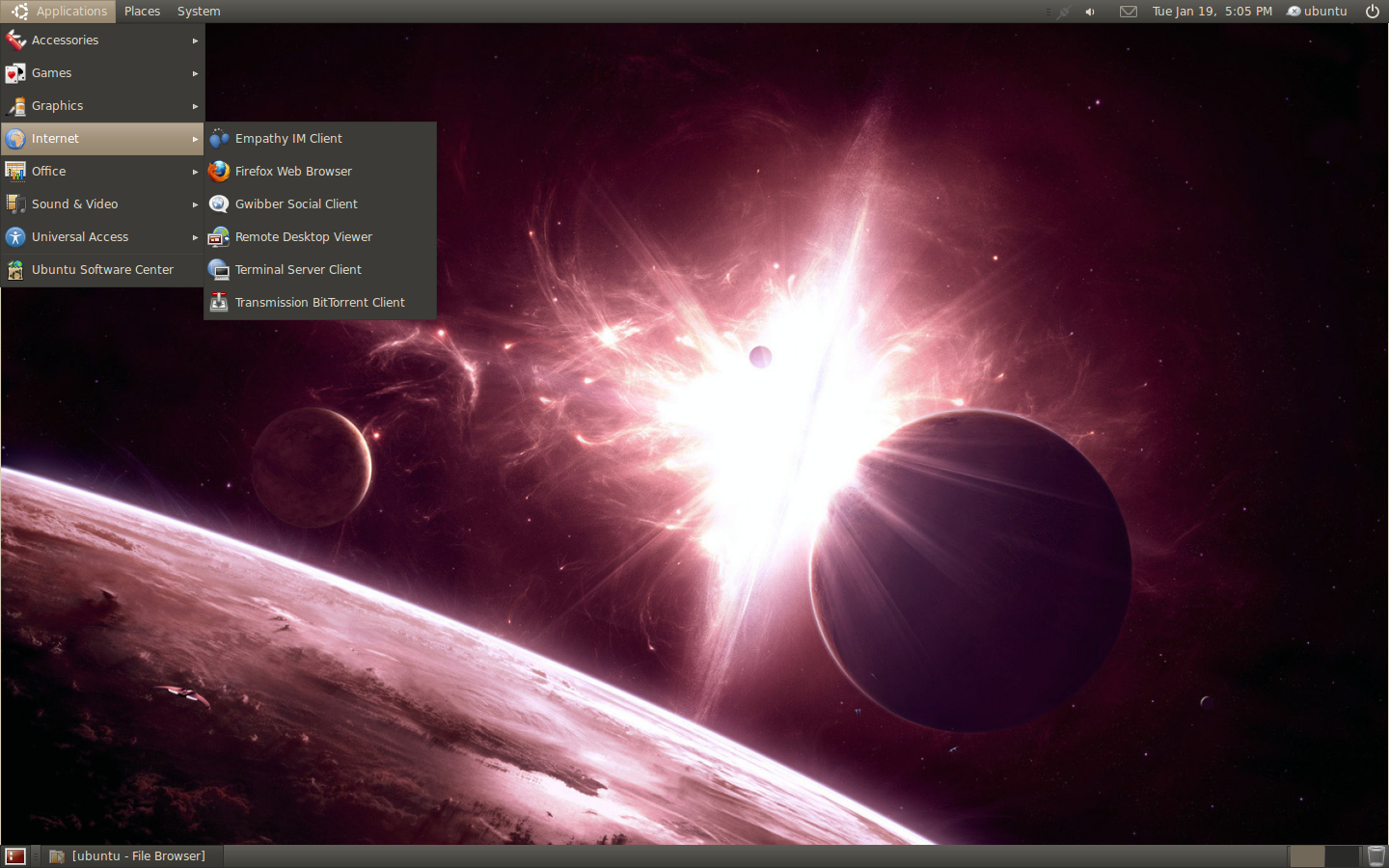This screenshot has height=868, width=1389.
Task: Switch to ubuntu File Browser window
Action: [128, 856]
